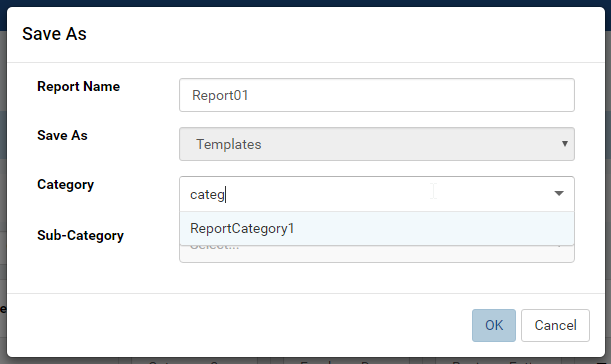Click the 'Report Name' label
This screenshot has height=364, width=611.
(x=78, y=87)
